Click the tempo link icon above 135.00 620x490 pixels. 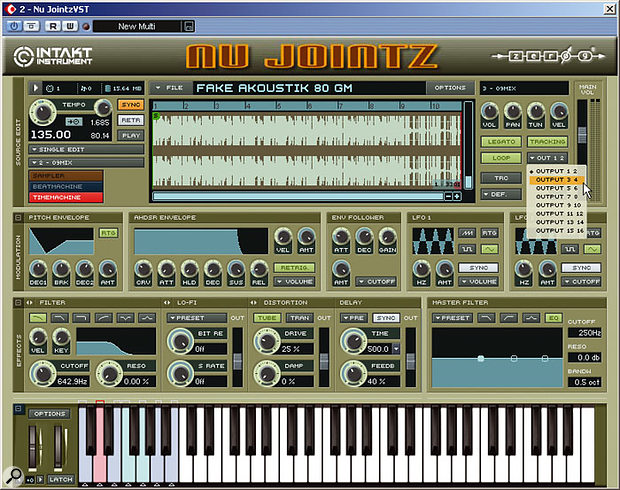pyautogui.click(x=74, y=122)
